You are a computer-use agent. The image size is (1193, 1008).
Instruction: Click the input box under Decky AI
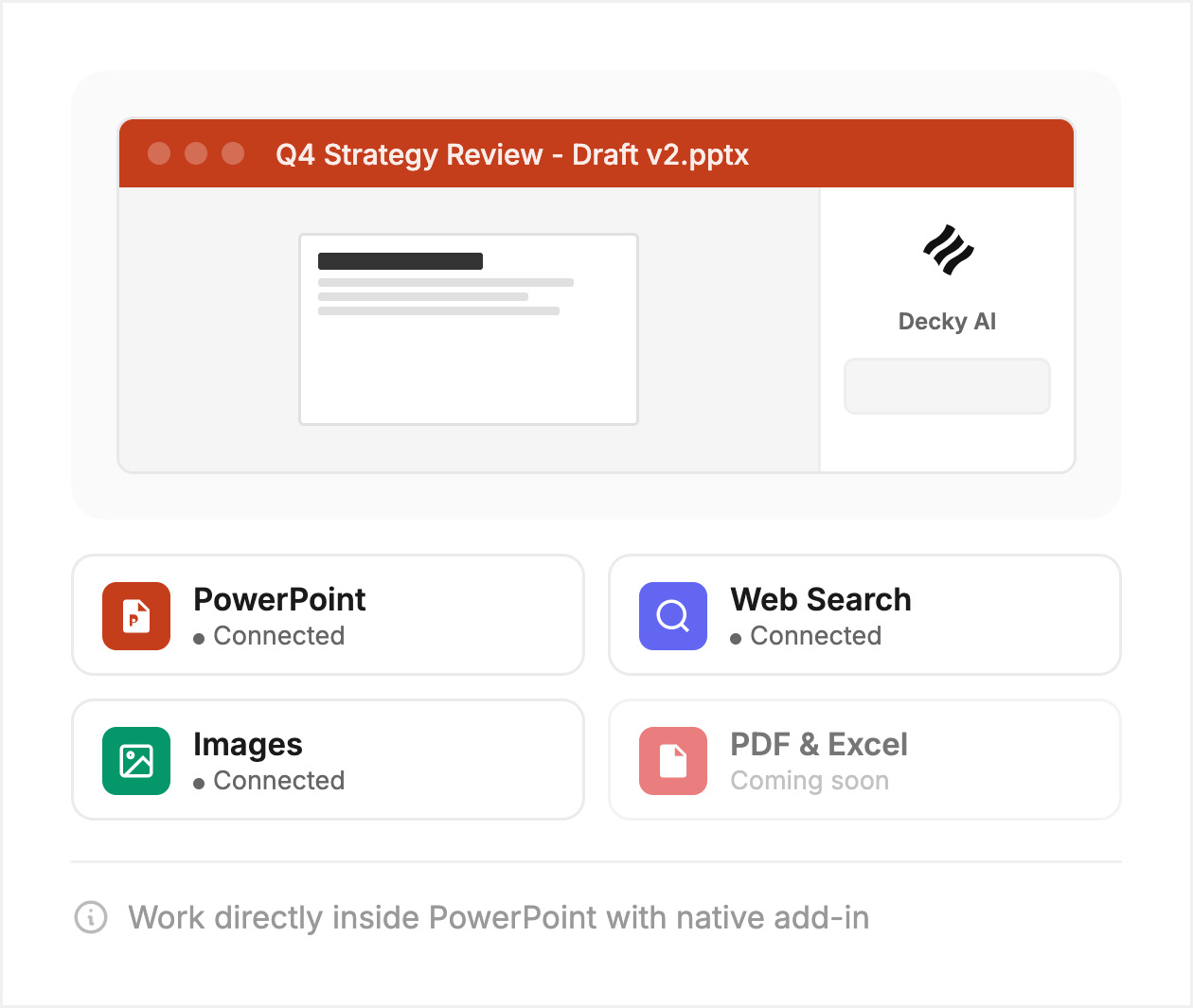[947, 386]
